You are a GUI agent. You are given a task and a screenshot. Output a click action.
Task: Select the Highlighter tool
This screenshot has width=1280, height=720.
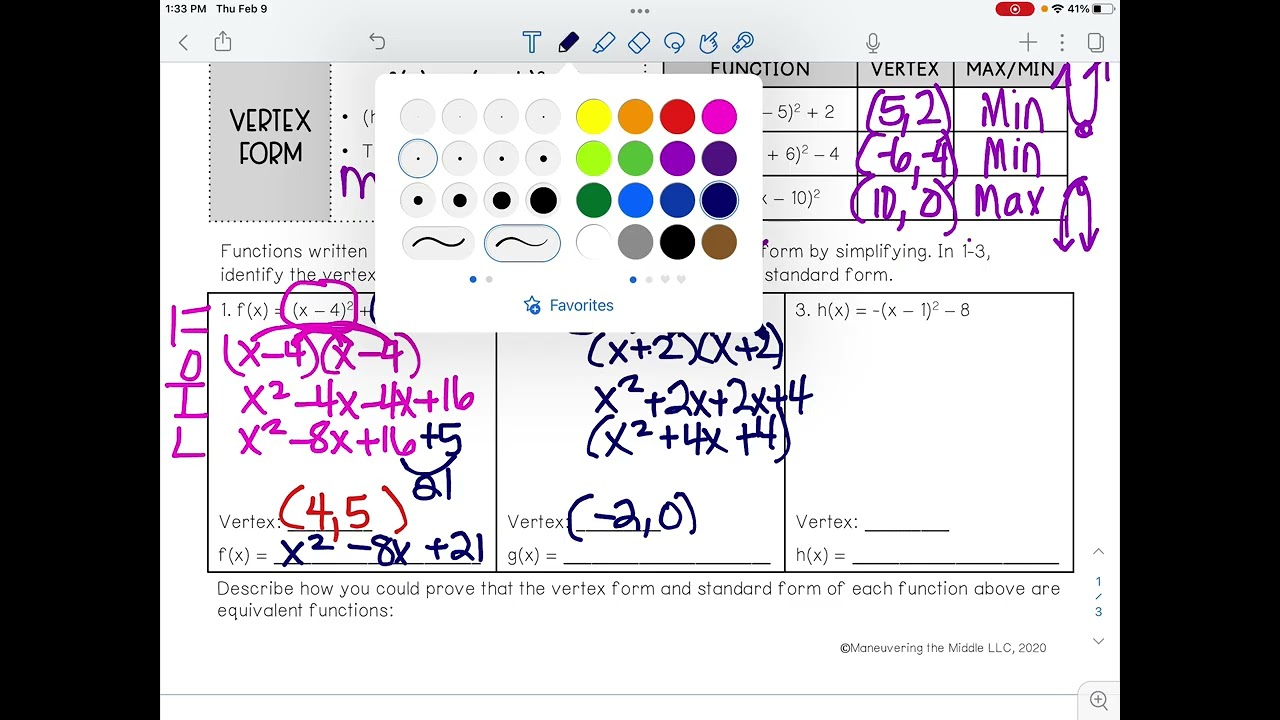(604, 42)
